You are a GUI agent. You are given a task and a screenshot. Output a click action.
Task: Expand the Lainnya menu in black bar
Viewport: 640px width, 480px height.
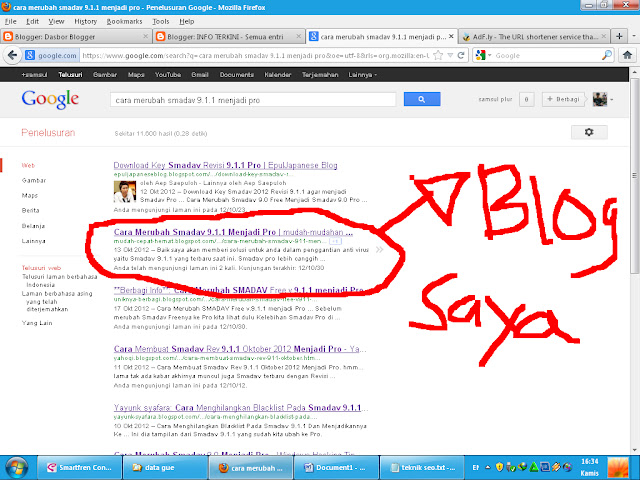coord(362,75)
